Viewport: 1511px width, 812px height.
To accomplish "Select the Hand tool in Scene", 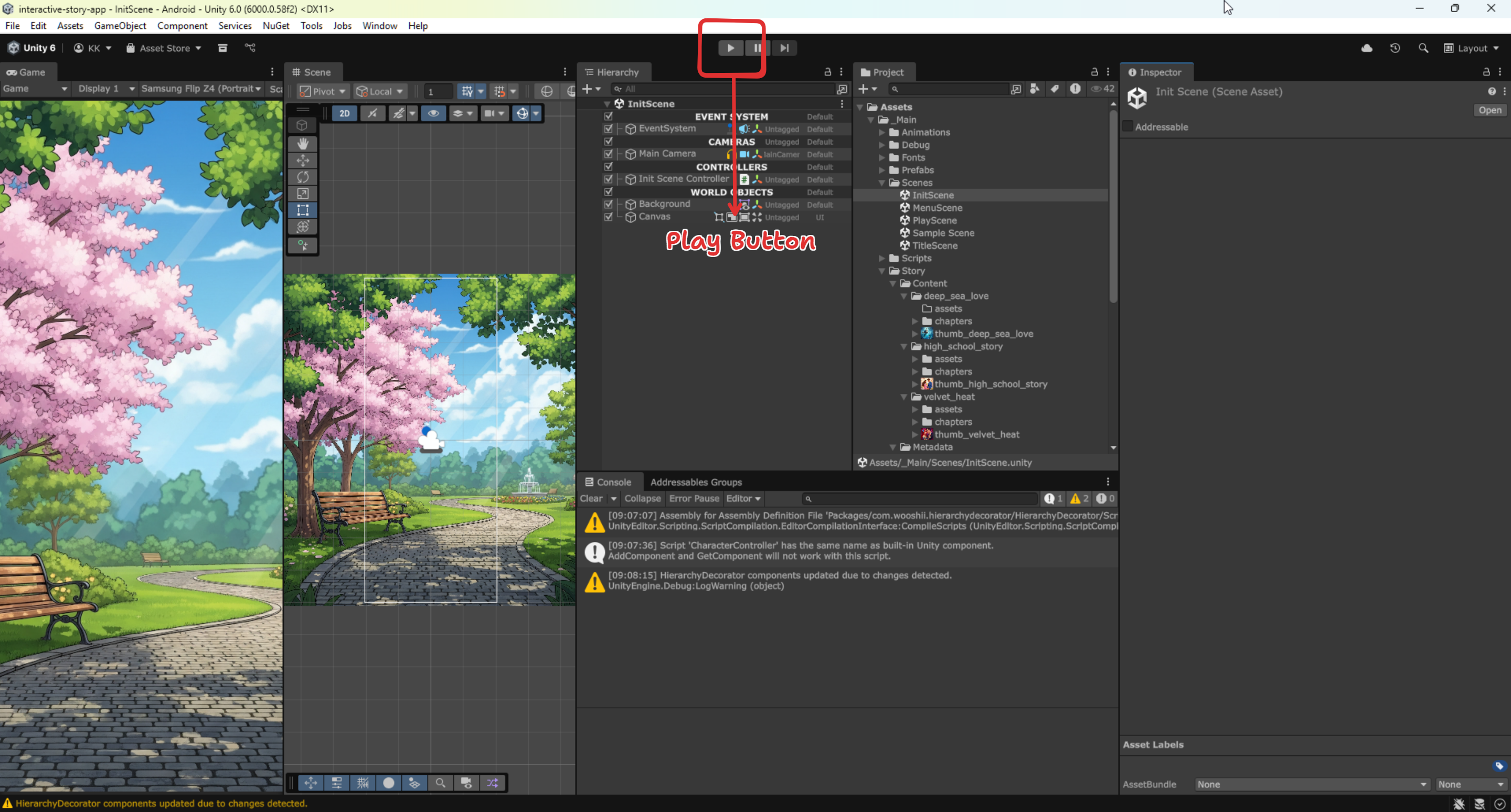I will pyautogui.click(x=303, y=144).
